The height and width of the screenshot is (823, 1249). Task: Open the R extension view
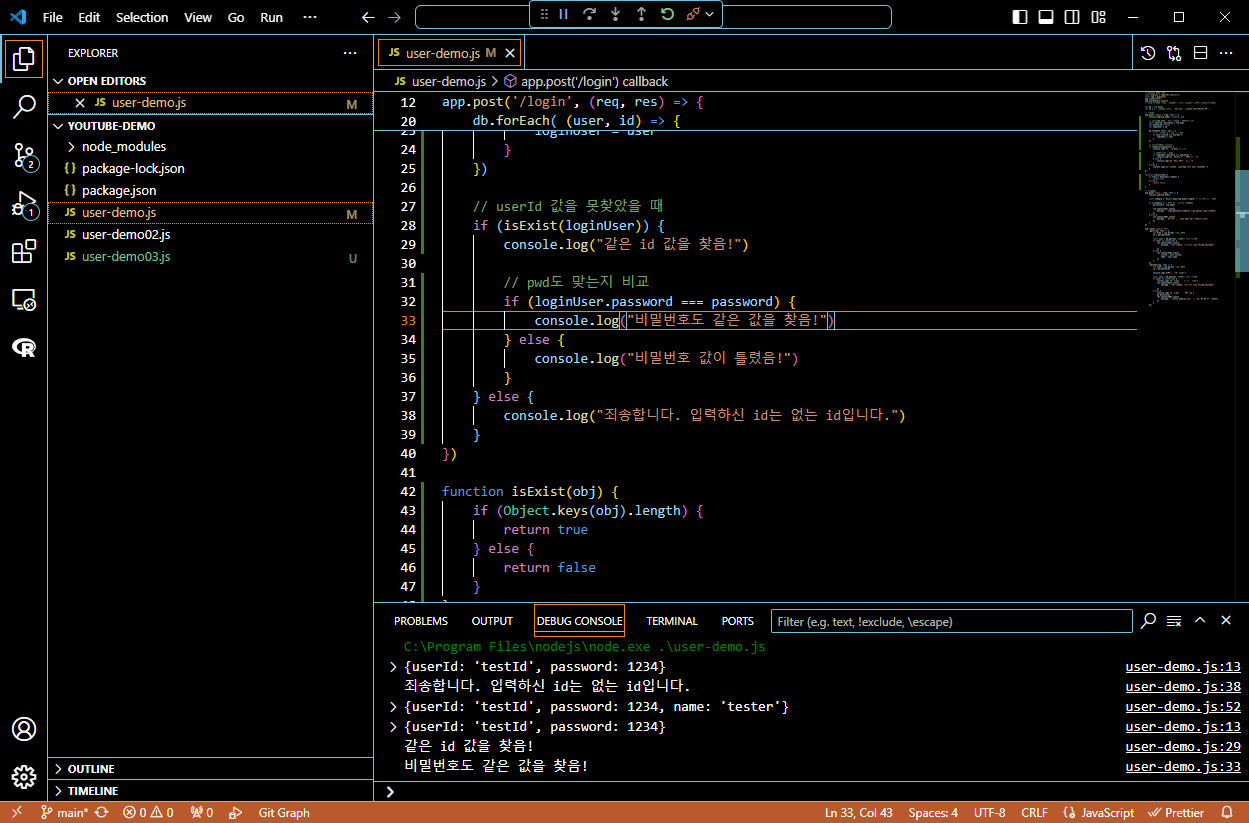point(24,348)
